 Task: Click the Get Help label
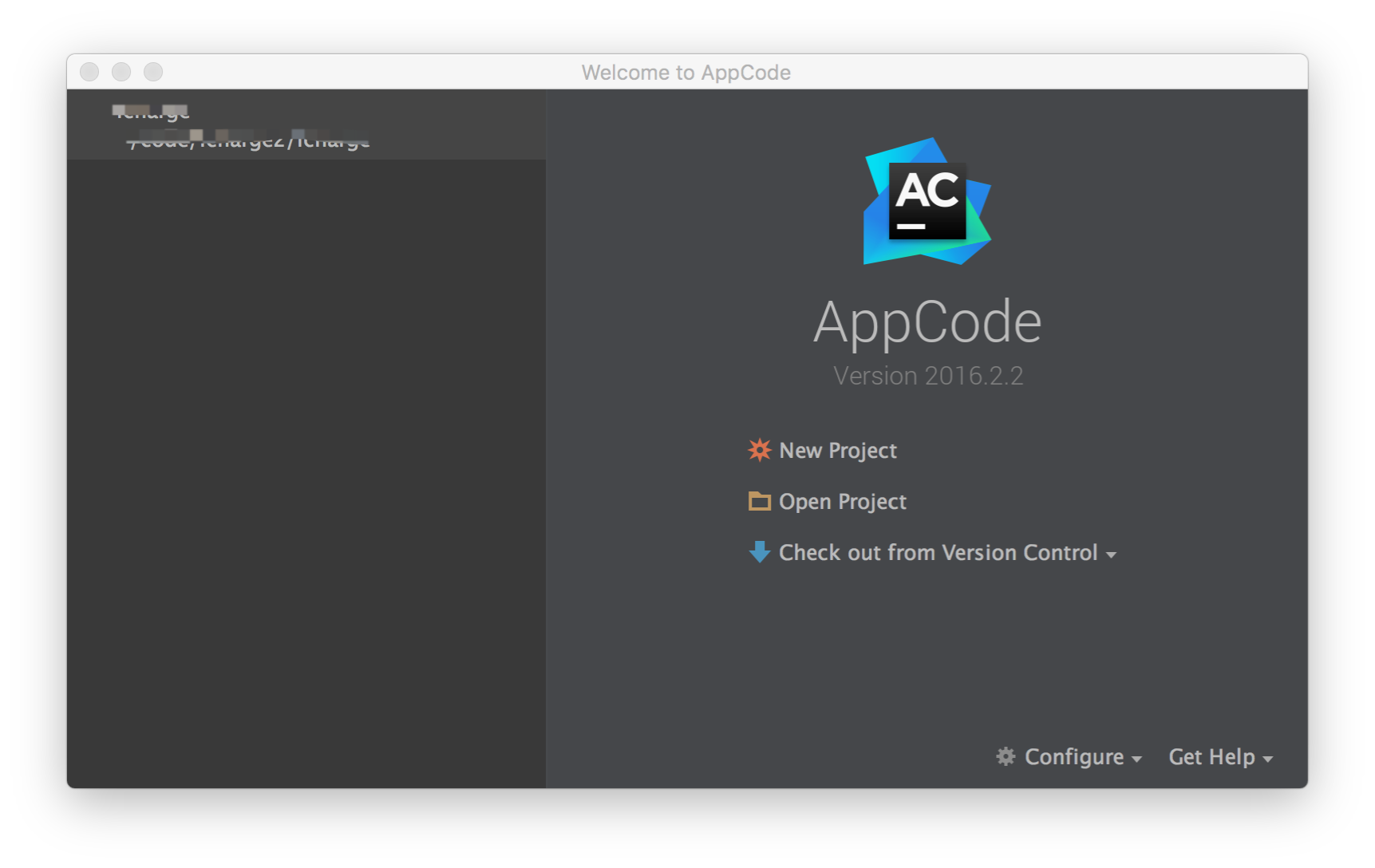(x=1211, y=756)
